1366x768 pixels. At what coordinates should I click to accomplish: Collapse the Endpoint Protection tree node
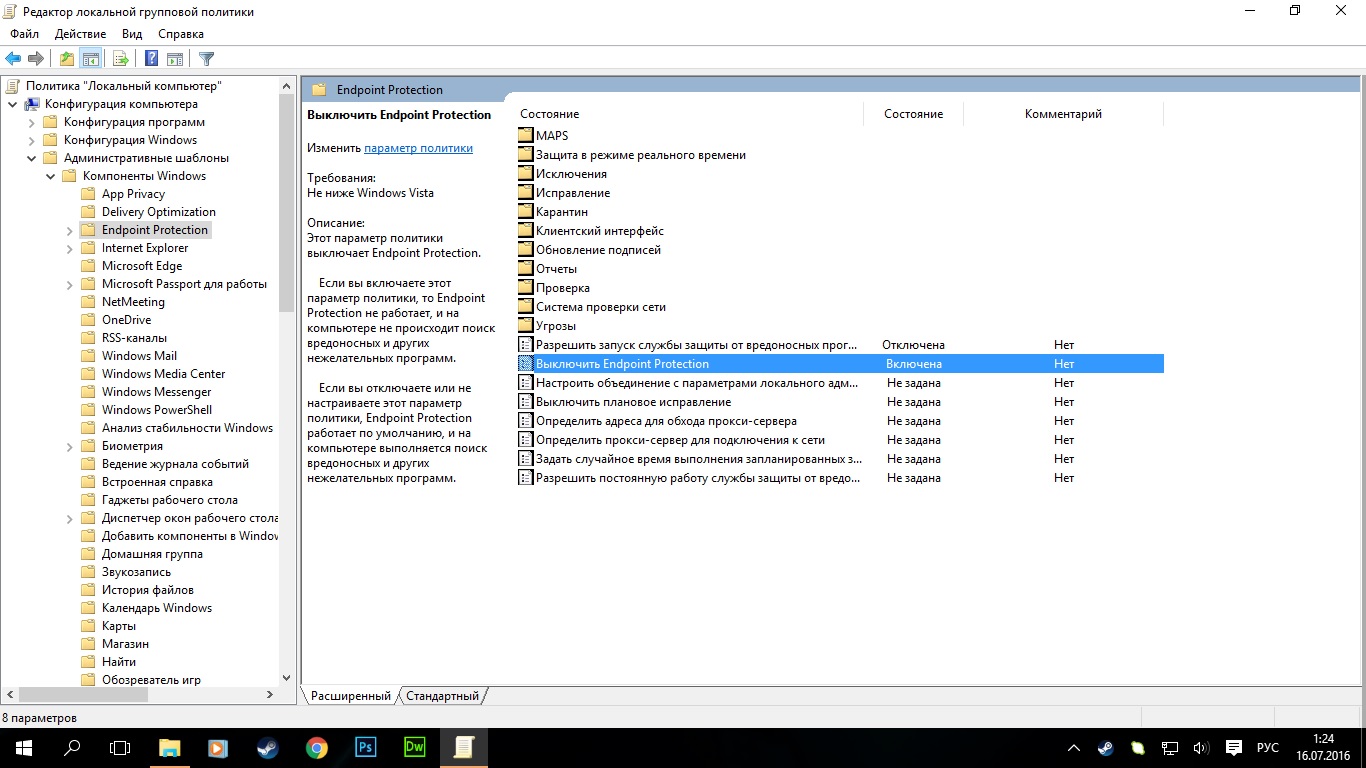[x=70, y=230]
